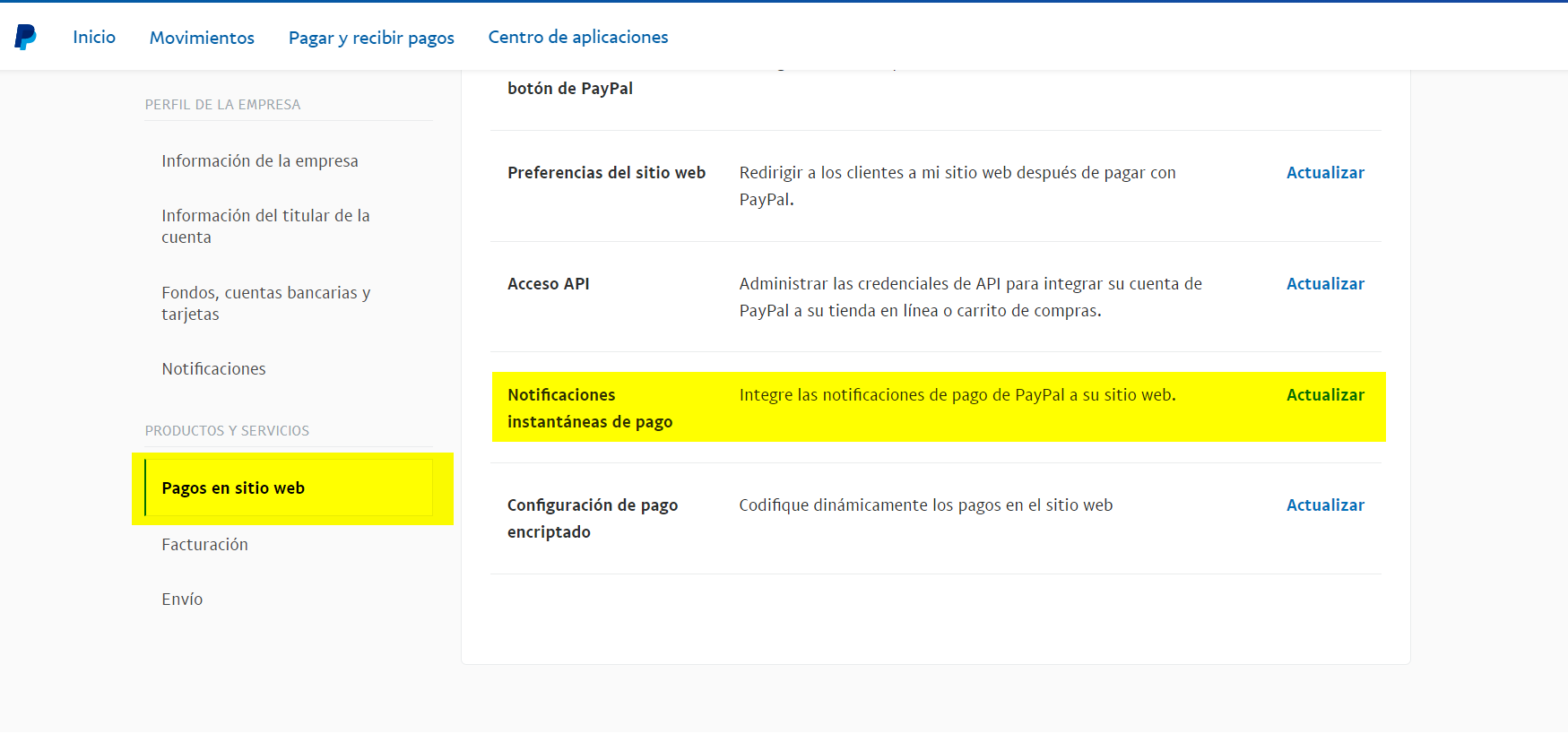Click the Acceso API heading
This screenshot has width=1568, height=742.
(x=549, y=284)
